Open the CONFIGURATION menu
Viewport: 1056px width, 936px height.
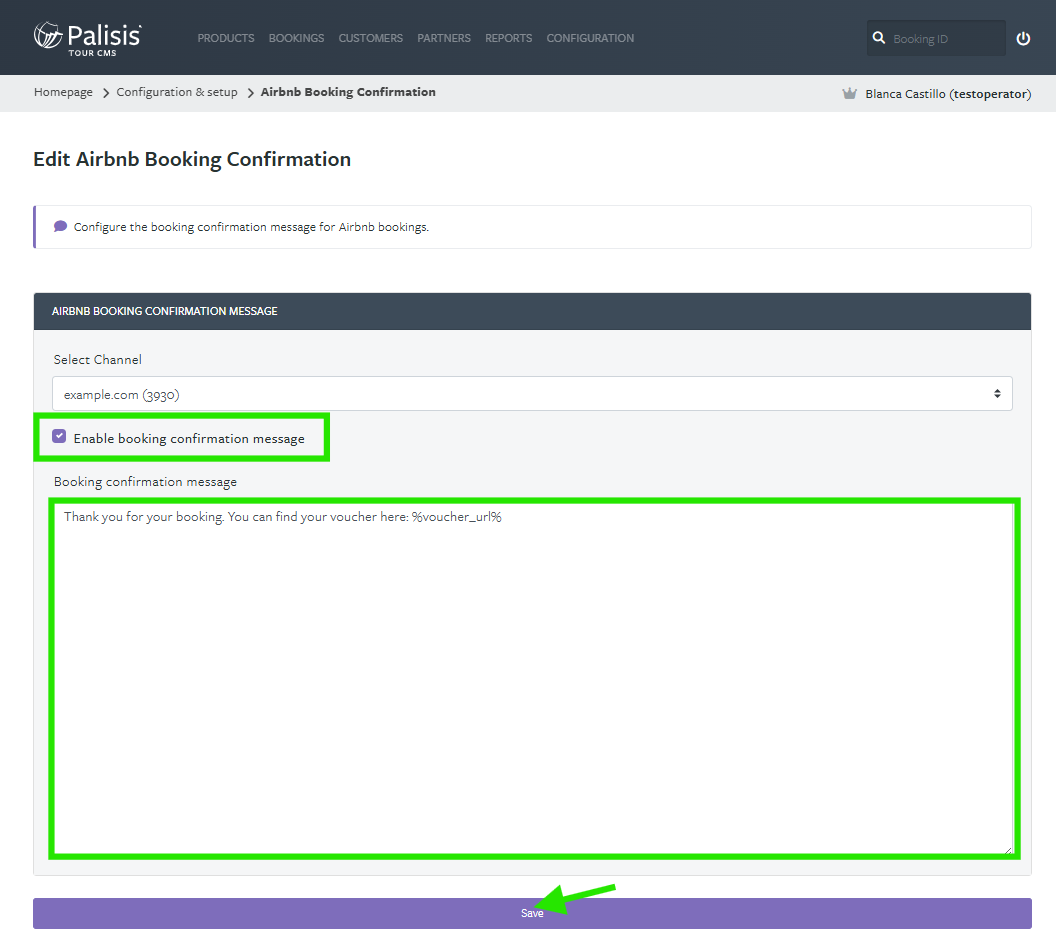[590, 38]
